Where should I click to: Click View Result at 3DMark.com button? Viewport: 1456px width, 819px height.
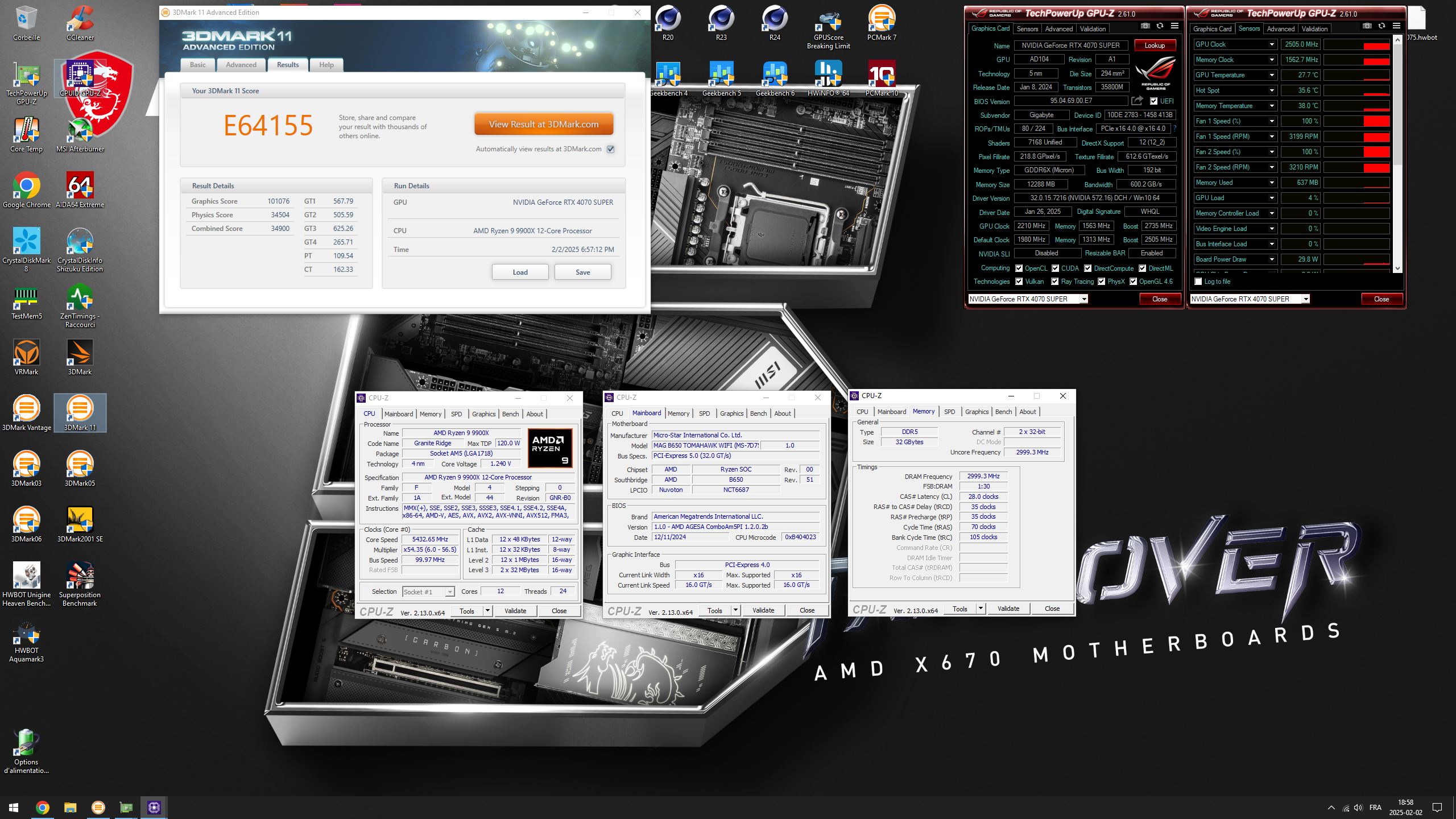[x=544, y=125]
